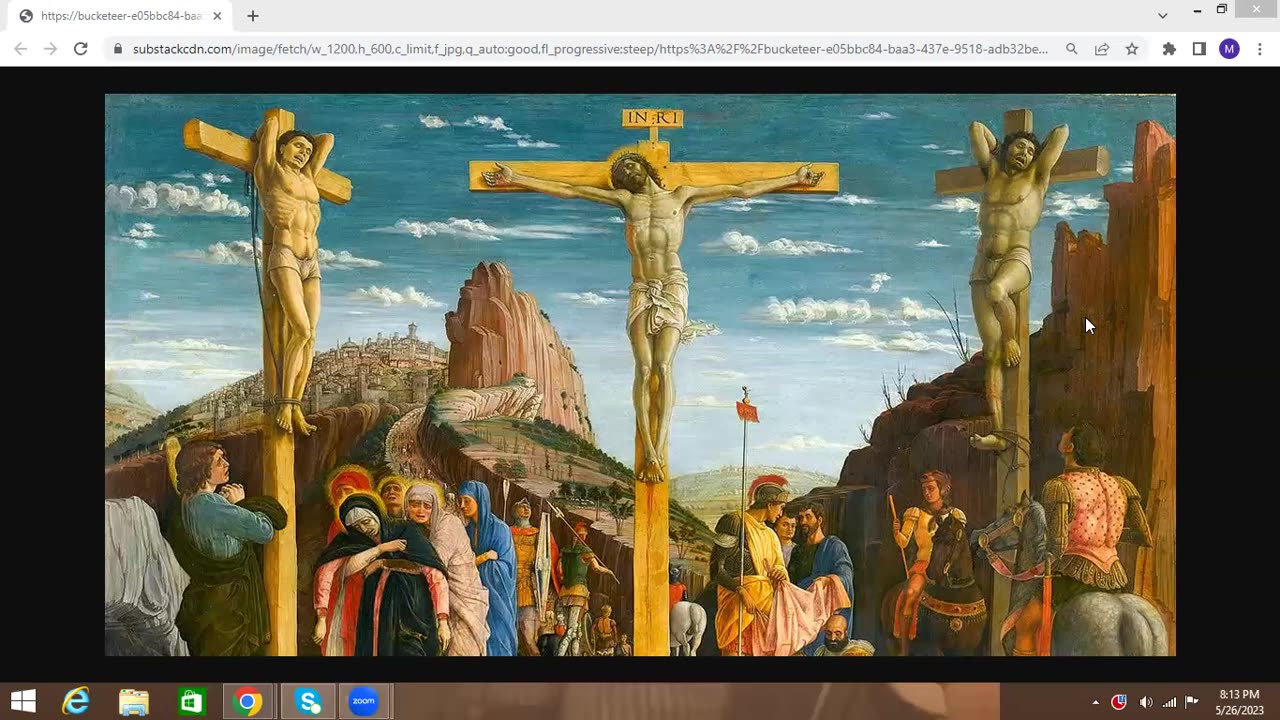View site information via lock icon

click(x=118, y=48)
